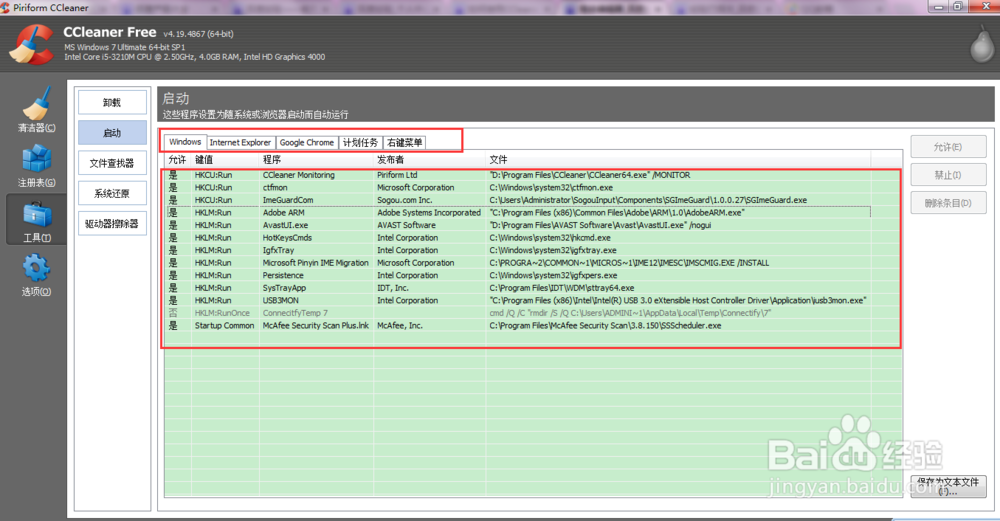Select the ctfmon startup entry
The height and width of the screenshot is (521, 1000).
tap(517, 187)
